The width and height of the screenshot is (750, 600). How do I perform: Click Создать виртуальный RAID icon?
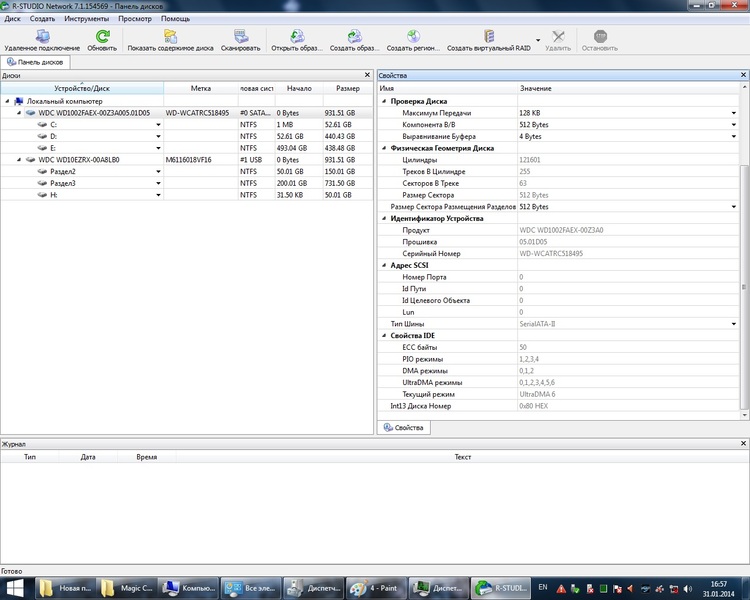[x=489, y=36]
